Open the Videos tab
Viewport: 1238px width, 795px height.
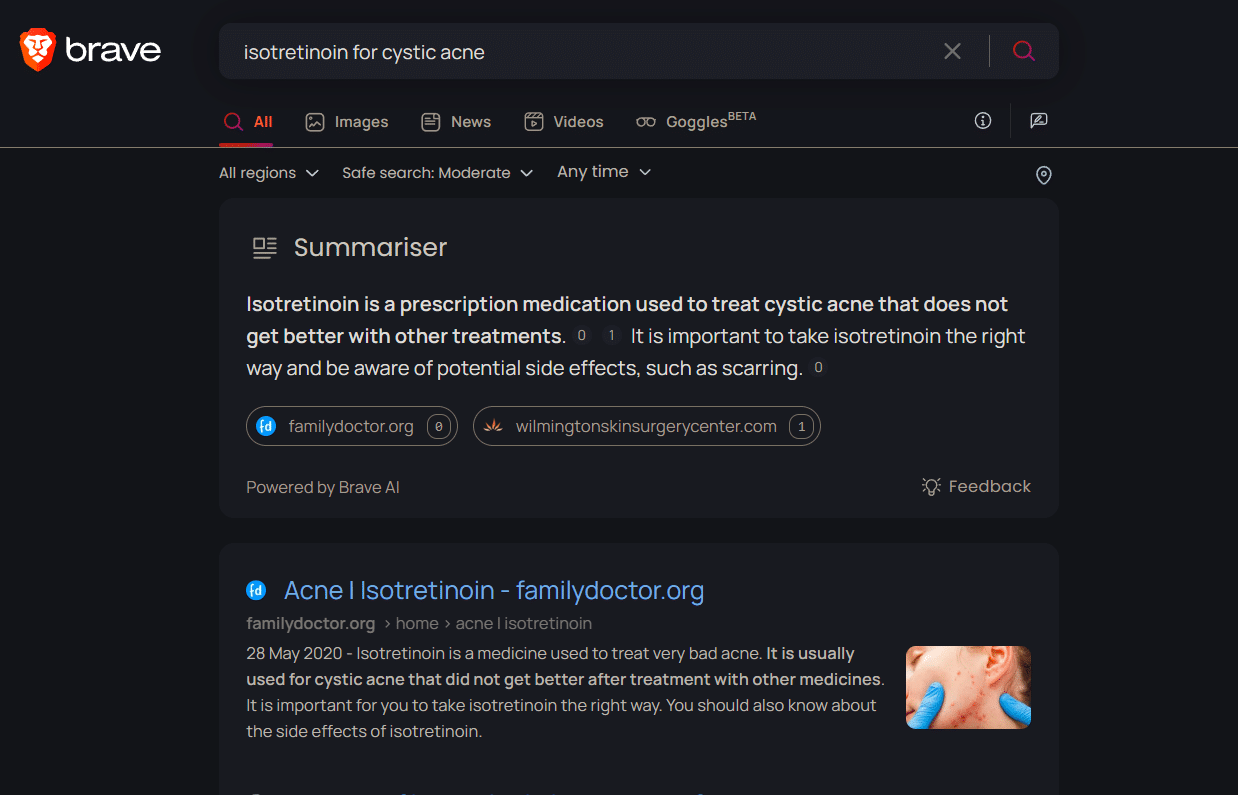tap(564, 122)
